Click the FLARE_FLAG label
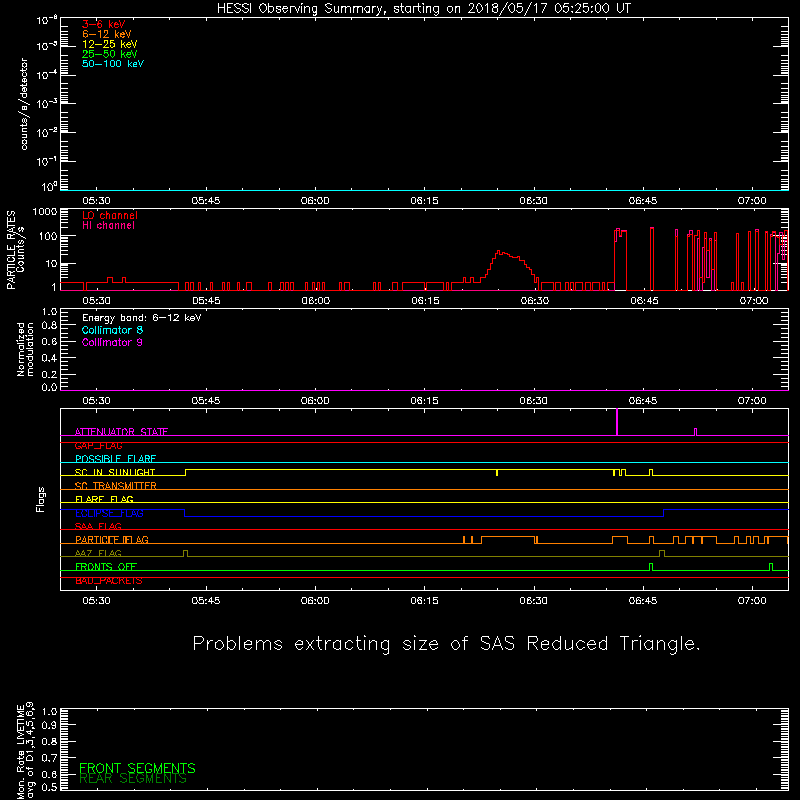 coord(104,499)
